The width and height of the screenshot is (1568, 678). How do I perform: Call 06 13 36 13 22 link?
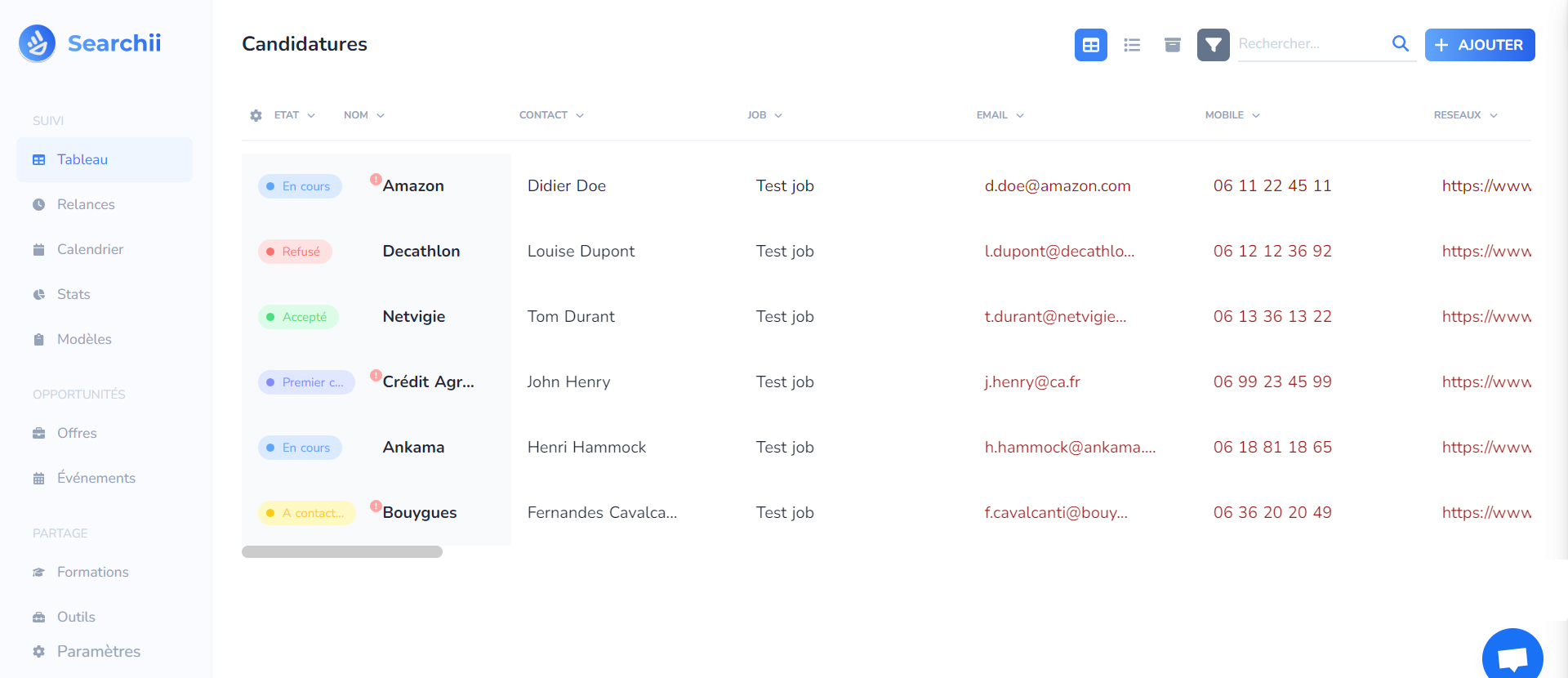1272,317
